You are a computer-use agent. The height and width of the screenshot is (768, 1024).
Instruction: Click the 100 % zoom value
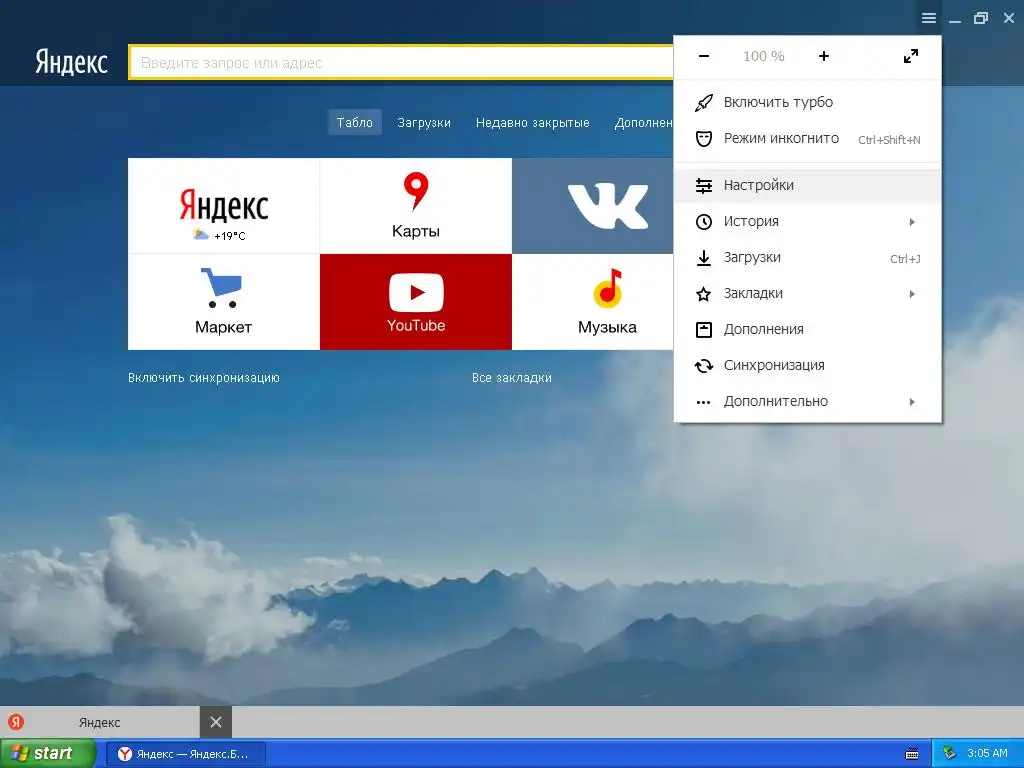coord(763,56)
